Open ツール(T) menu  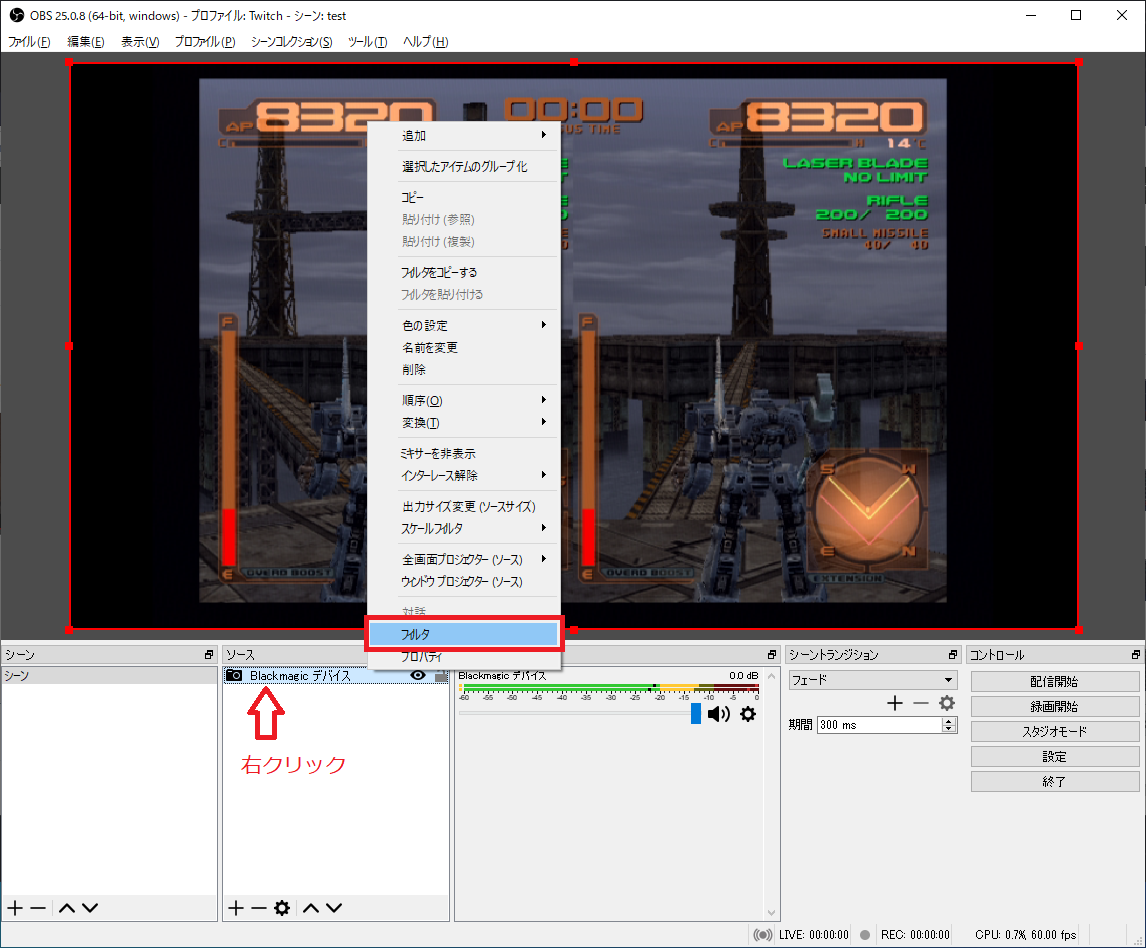click(x=367, y=42)
